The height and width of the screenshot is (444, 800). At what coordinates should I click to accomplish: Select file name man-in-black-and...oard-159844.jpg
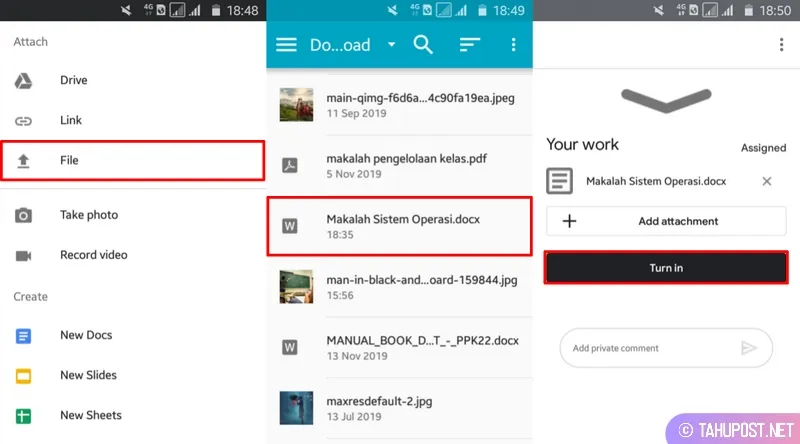coord(422,280)
